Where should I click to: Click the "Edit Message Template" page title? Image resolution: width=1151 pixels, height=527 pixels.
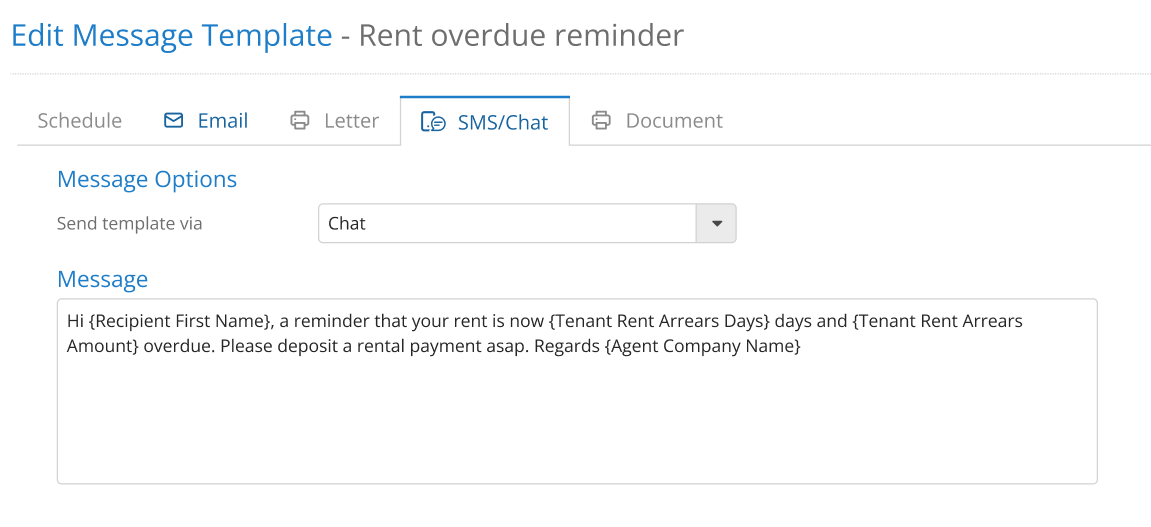(171, 36)
